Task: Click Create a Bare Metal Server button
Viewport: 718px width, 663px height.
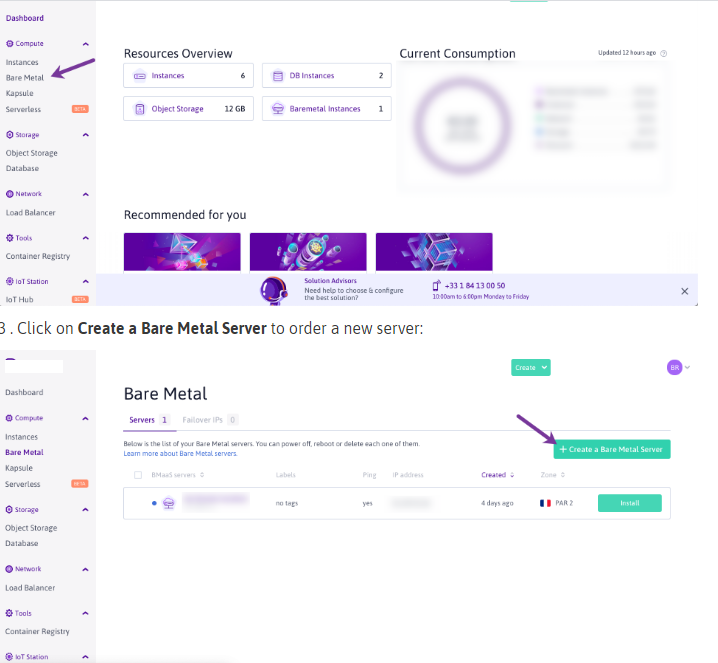Action: (612, 449)
